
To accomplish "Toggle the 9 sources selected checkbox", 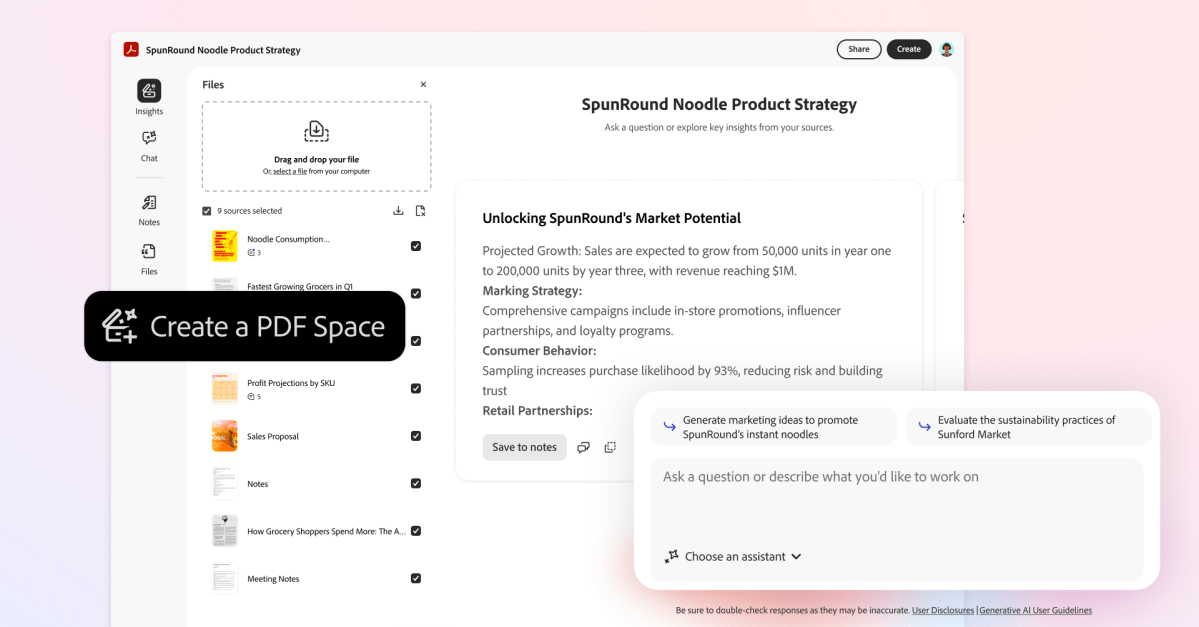I will coord(207,211).
